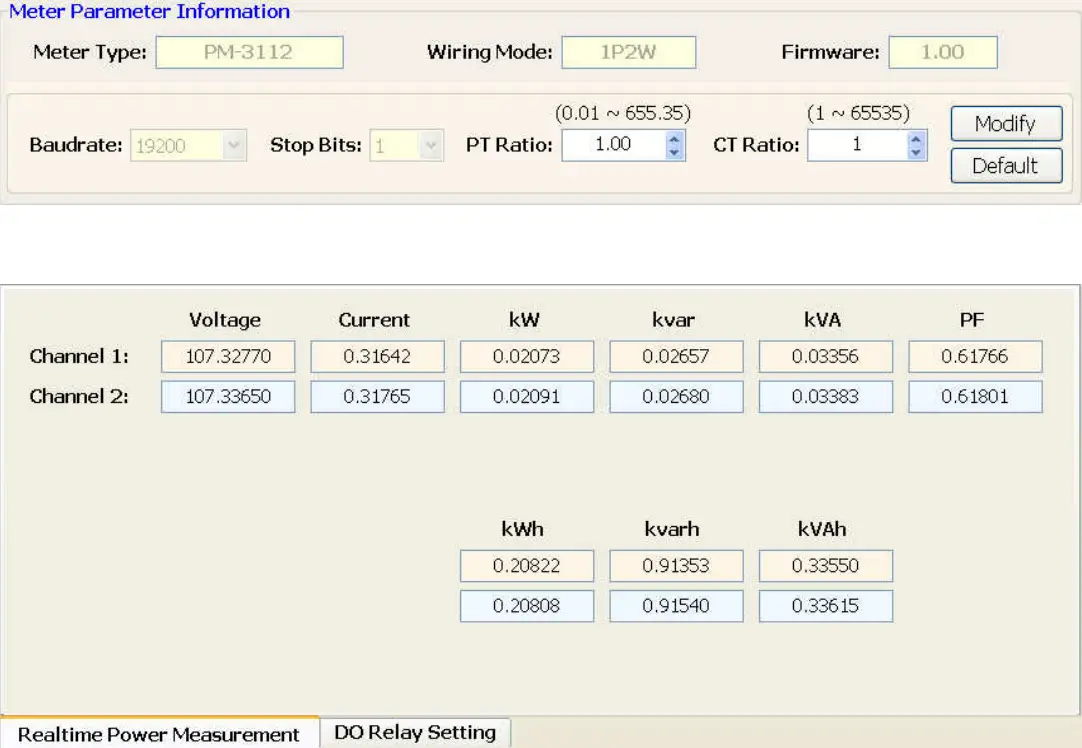
Task: Select Channel 2 kVA value 0.03383
Action: point(826,397)
